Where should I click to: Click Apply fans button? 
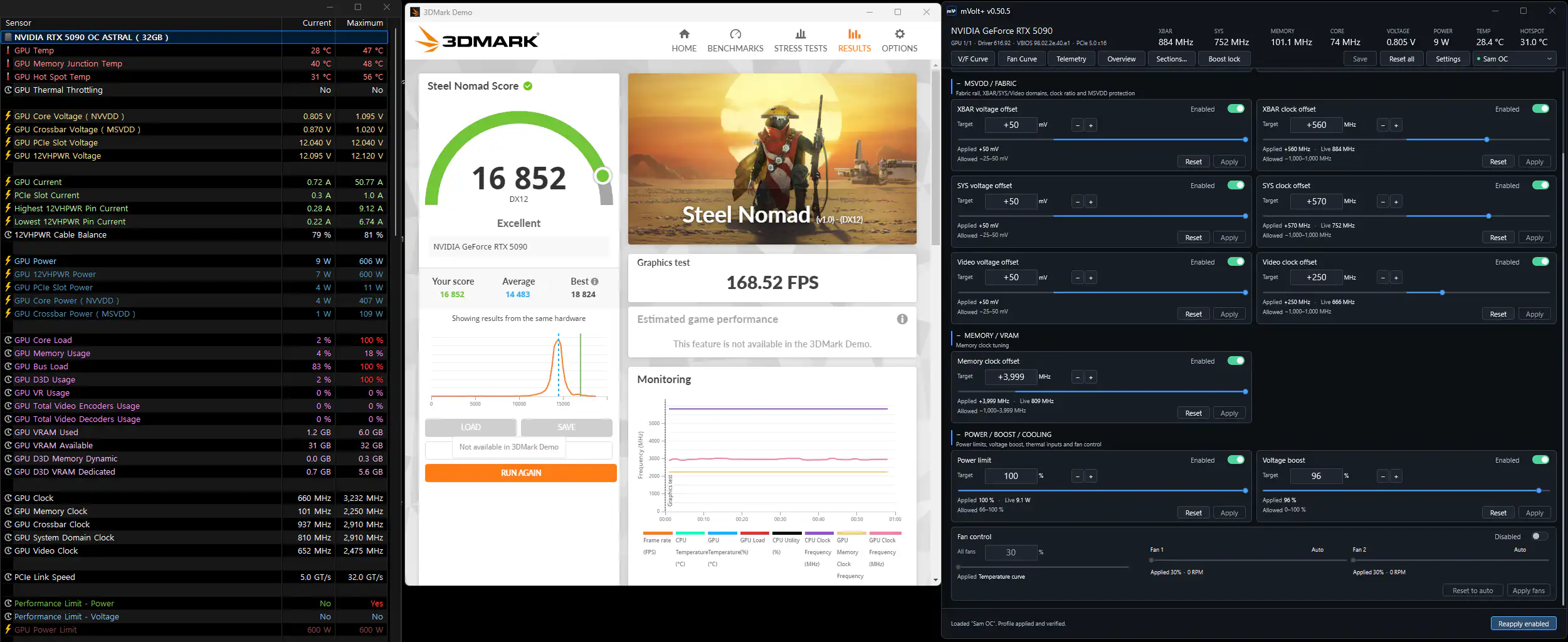(1528, 591)
